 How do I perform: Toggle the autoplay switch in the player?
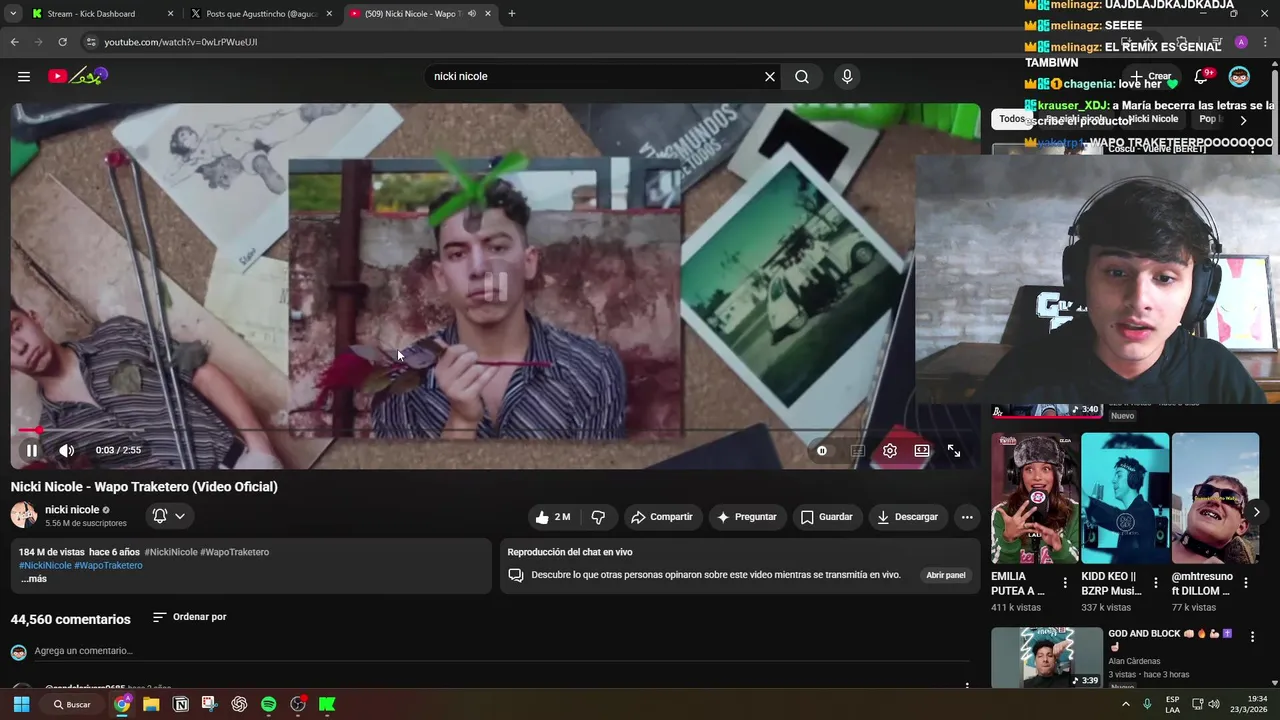tap(821, 451)
